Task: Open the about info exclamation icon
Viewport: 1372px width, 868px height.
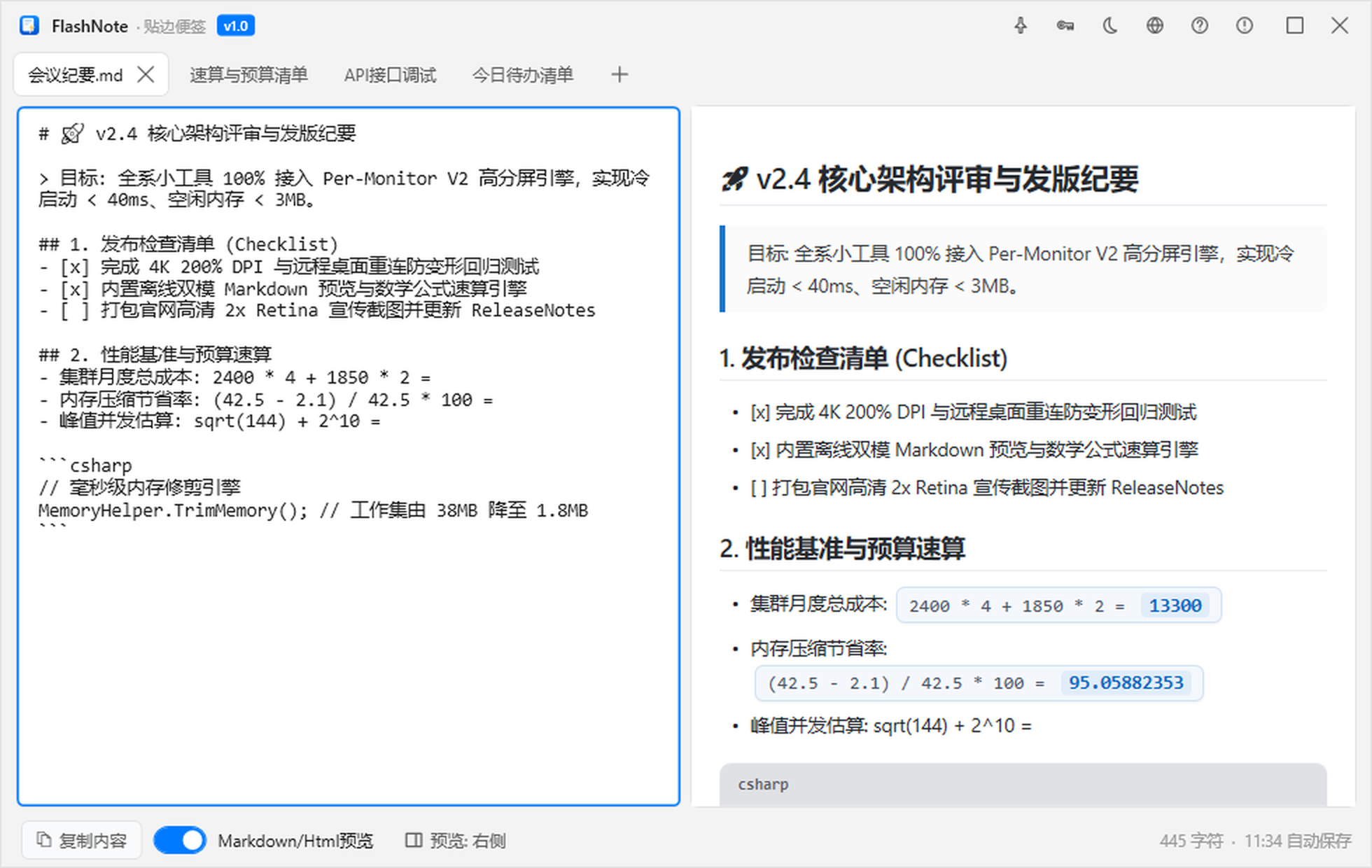Action: tap(1245, 26)
